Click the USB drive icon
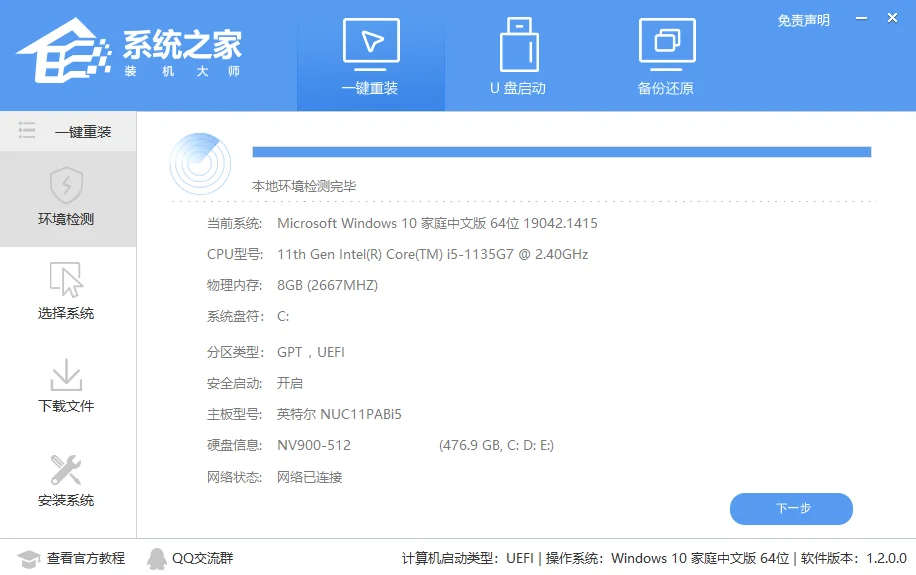This screenshot has height=575, width=916. click(519, 44)
